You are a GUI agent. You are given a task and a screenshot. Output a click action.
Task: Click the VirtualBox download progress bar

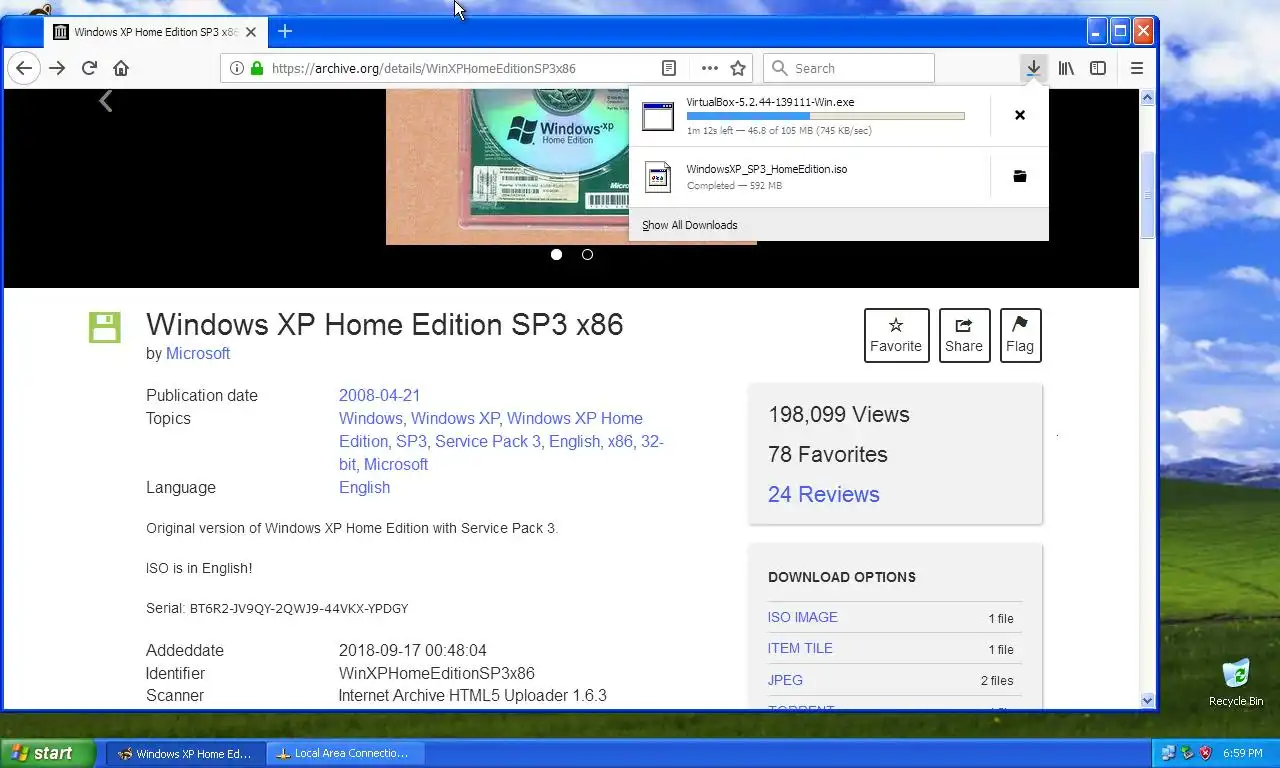coord(825,116)
